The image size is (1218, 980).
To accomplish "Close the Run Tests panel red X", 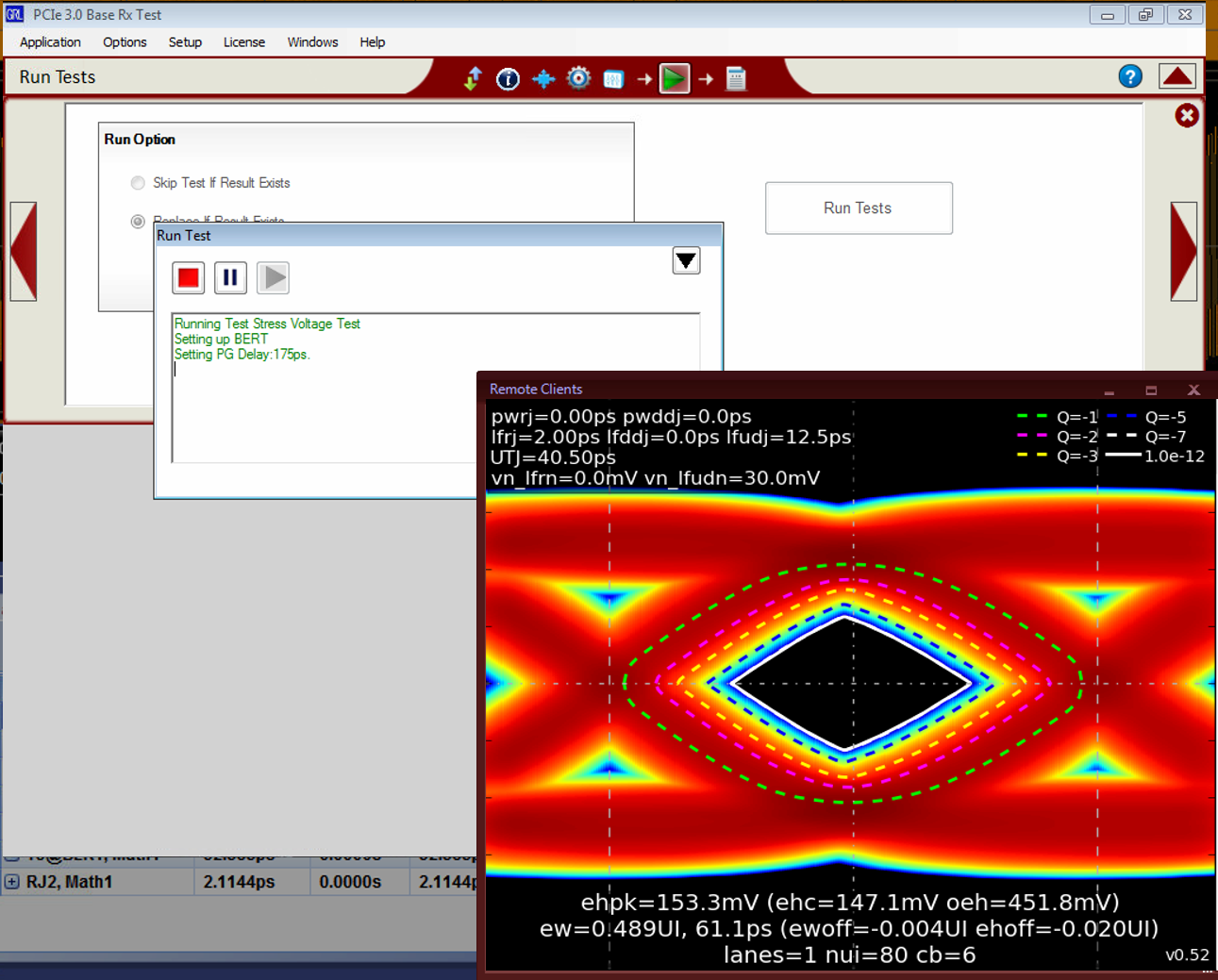I will pos(1186,115).
